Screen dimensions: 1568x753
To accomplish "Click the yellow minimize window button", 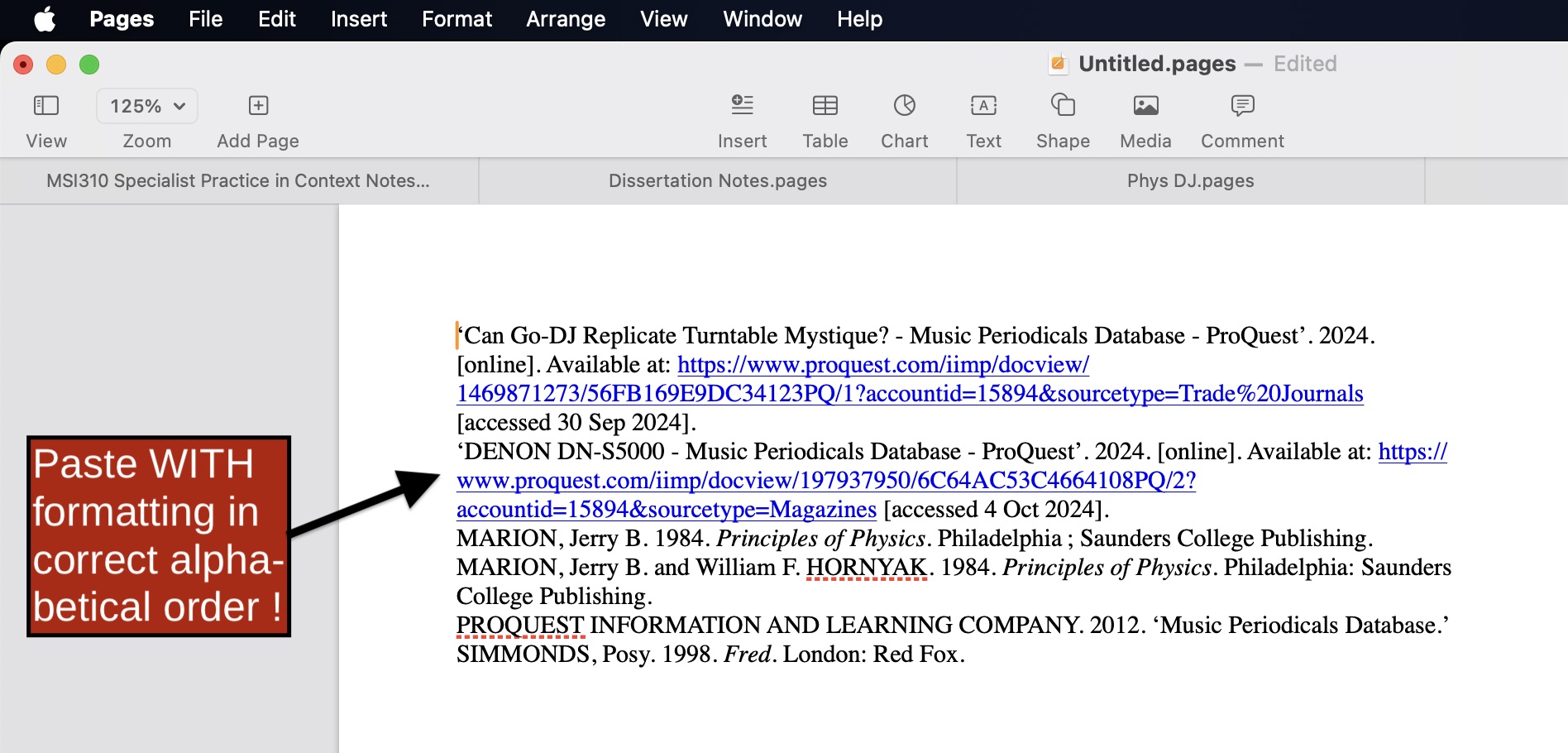I will point(56,65).
